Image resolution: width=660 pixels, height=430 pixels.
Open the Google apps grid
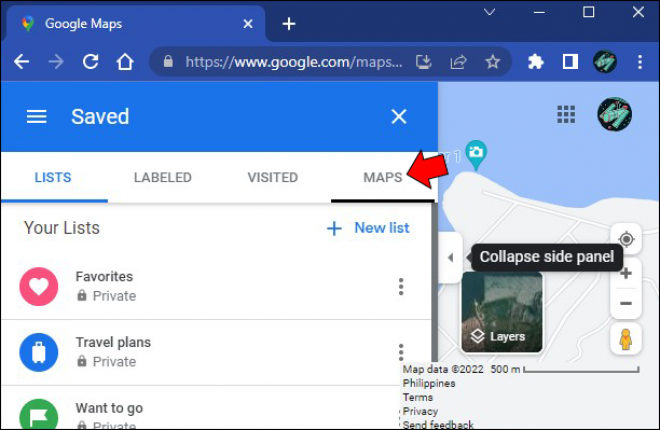pyautogui.click(x=566, y=114)
